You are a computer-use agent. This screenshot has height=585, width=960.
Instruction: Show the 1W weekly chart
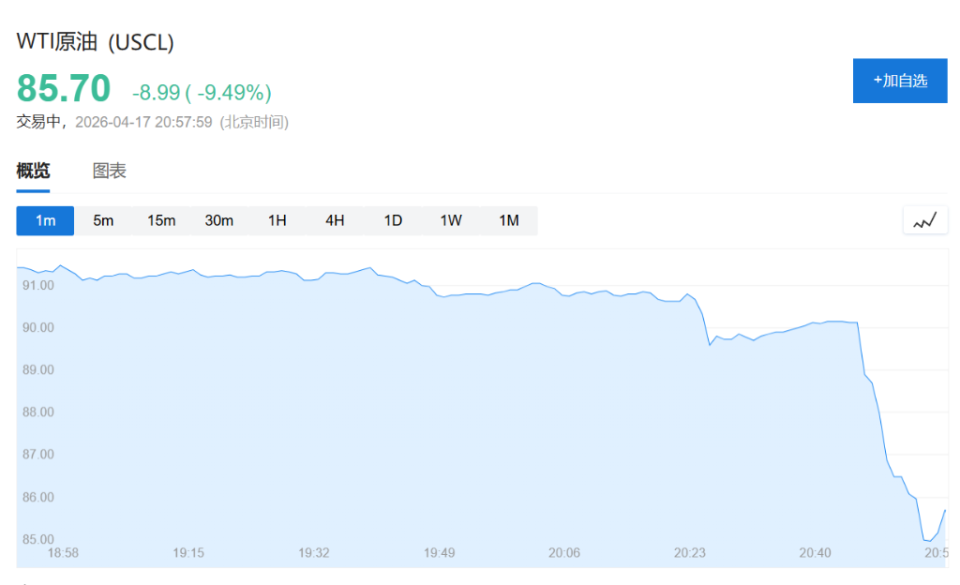tap(451, 221)
